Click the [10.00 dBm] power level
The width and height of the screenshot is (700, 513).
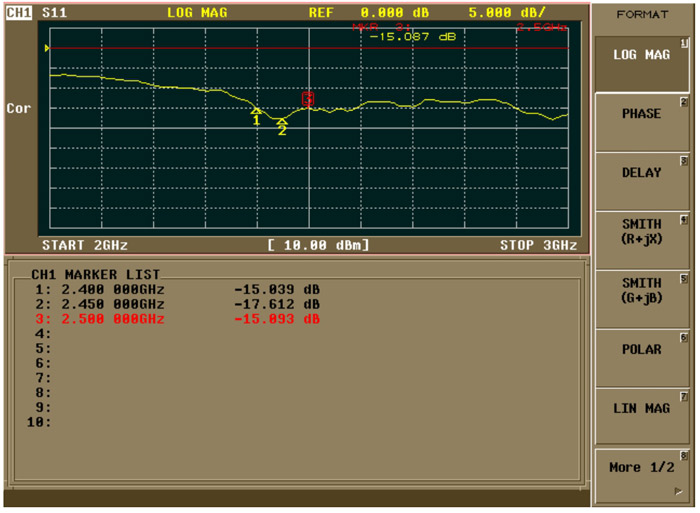pos(318,245)
